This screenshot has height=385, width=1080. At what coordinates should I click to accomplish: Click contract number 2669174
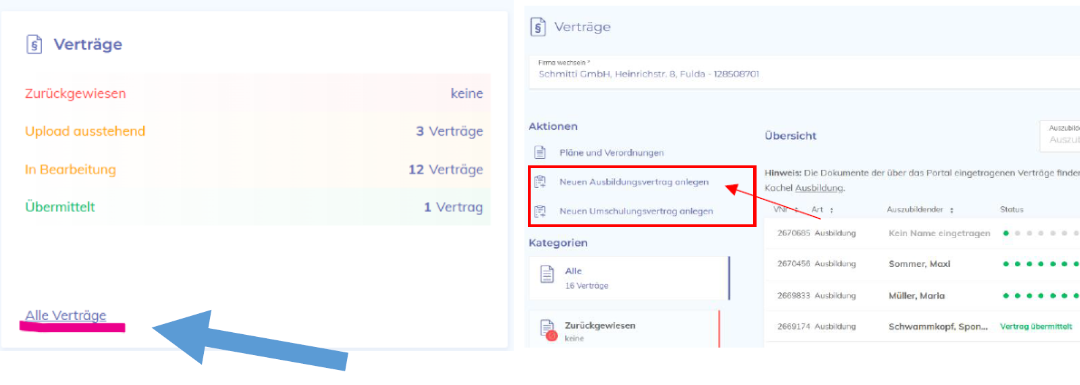coord(794,326)
